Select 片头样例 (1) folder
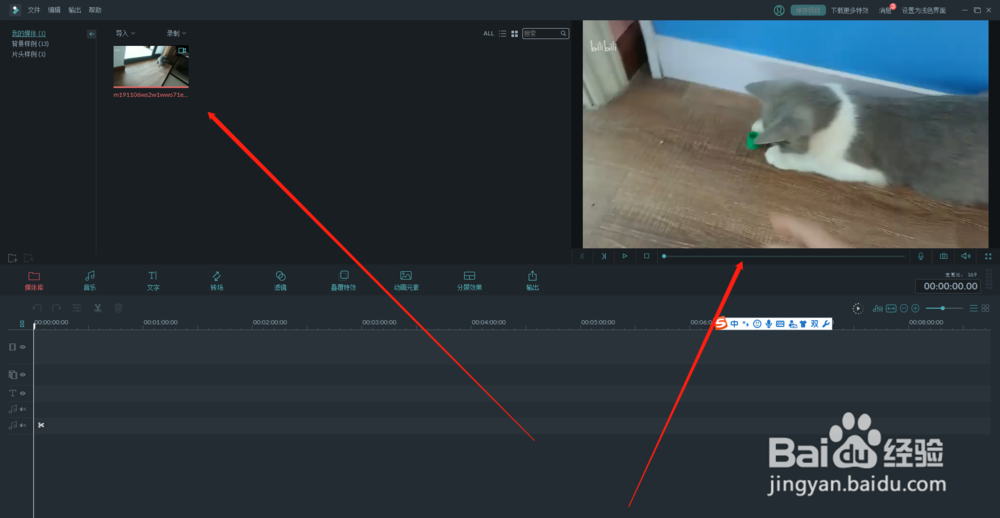The width and height of the screenshot is (1000, 518). tap(29, 55)
